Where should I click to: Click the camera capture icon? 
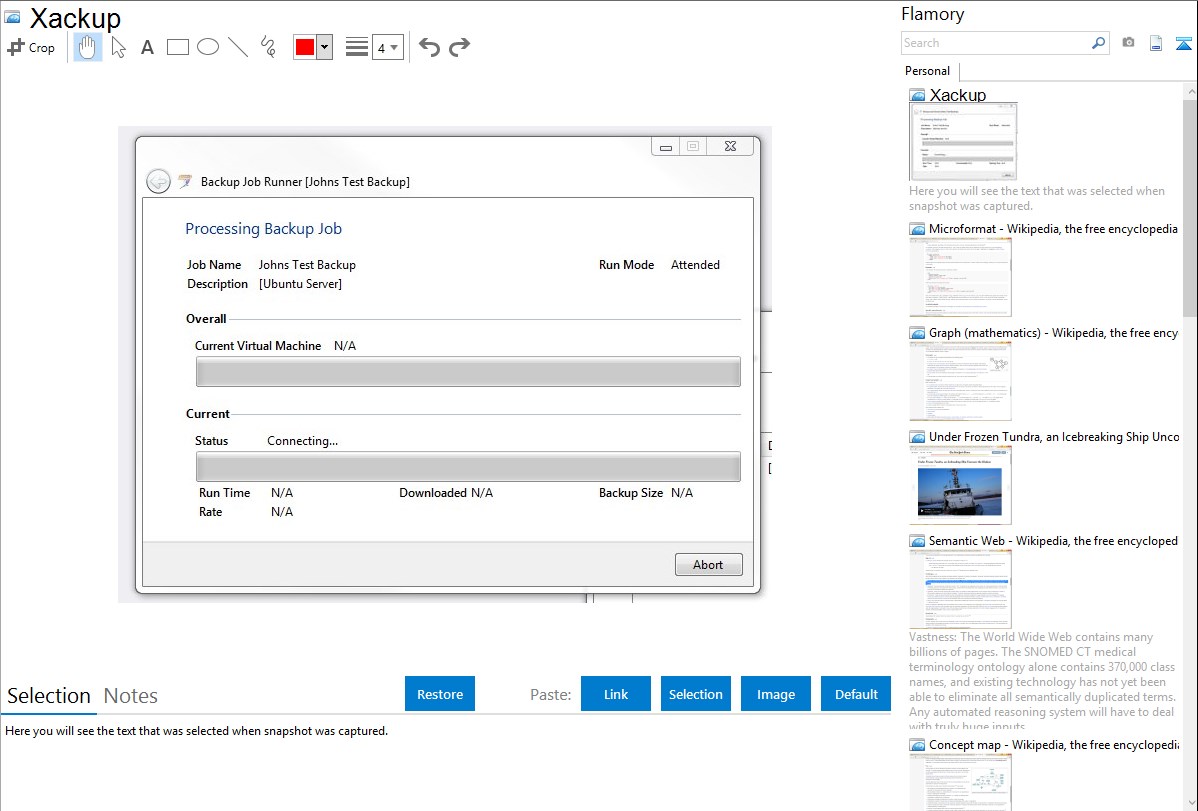tap(1128, 43)
